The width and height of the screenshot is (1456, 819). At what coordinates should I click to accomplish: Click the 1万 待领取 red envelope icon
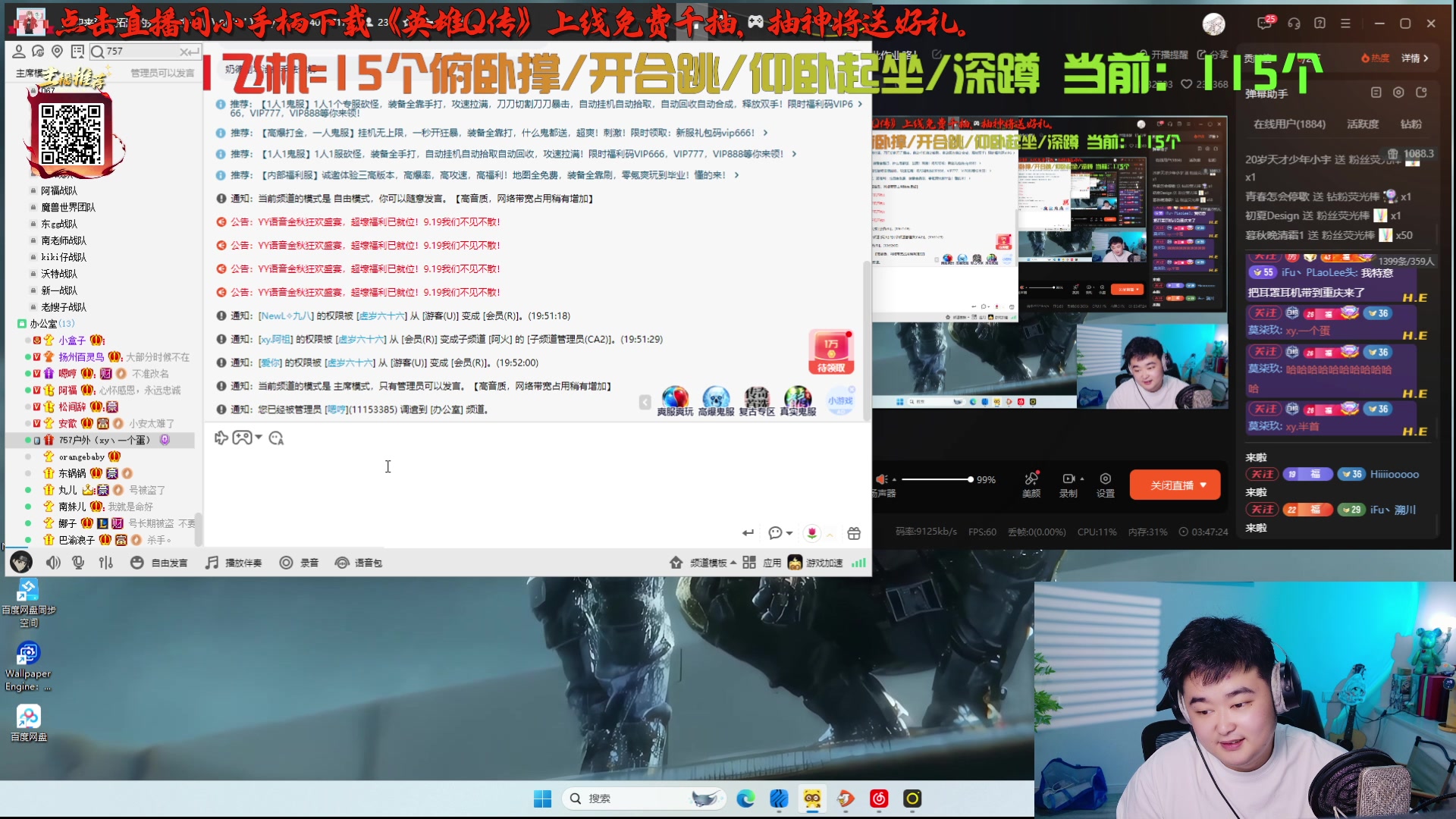click(x=831, y=353)
